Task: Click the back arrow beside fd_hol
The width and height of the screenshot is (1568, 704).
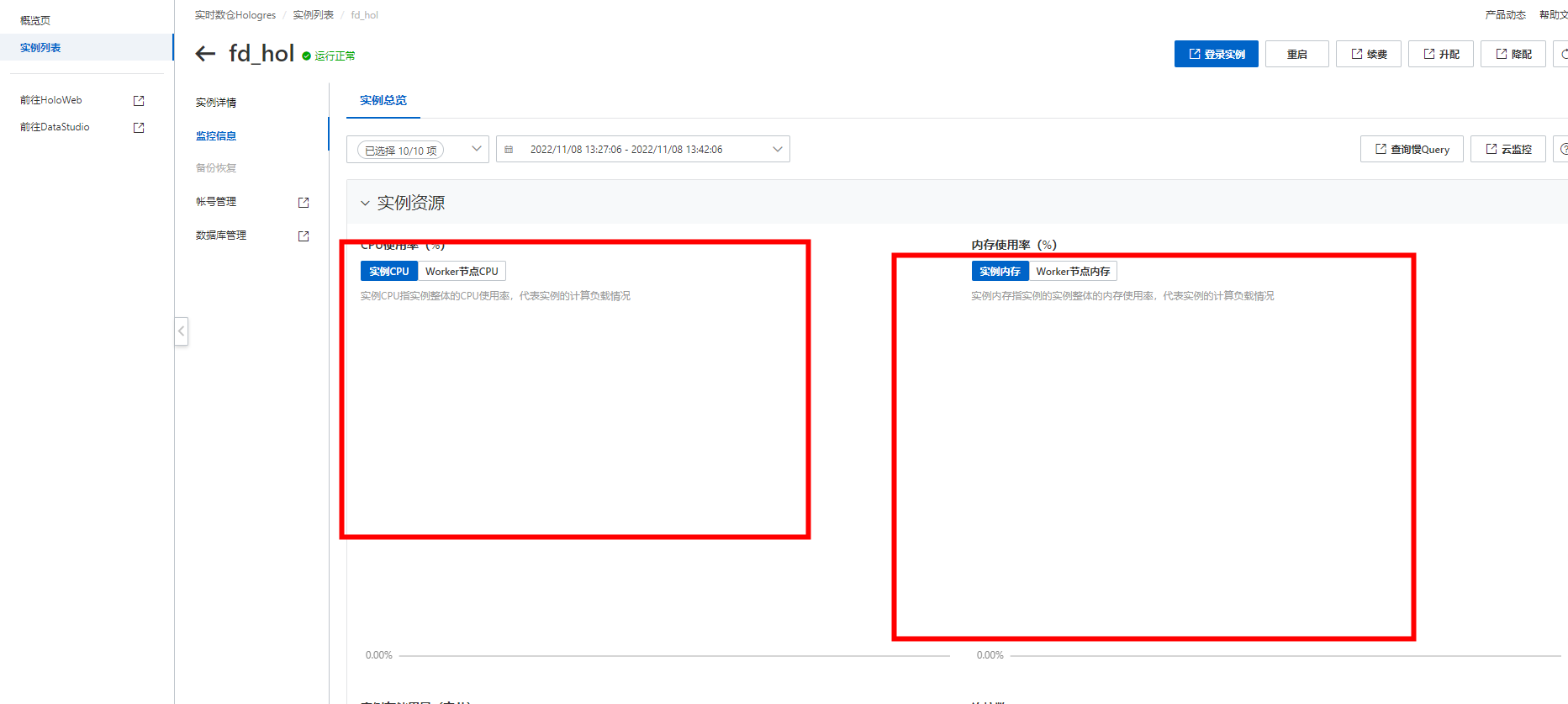Action: (205, 54)
